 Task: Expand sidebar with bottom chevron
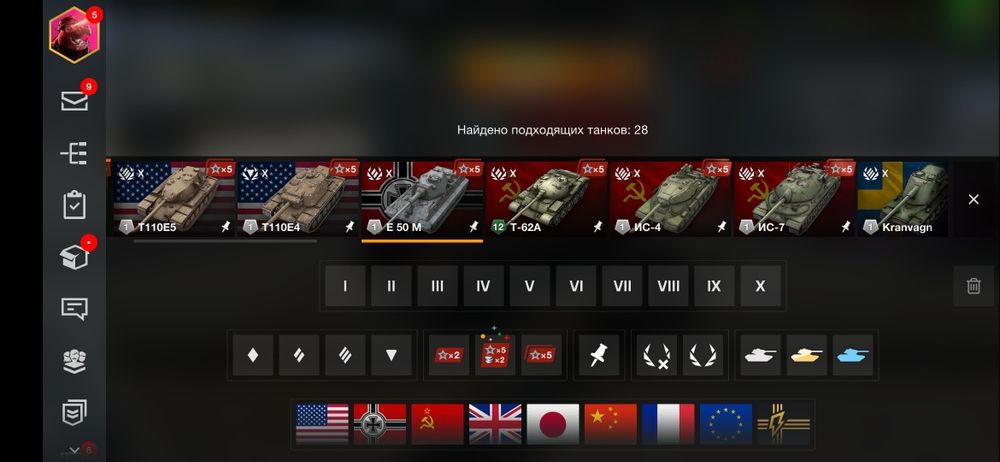coord(75,451)
